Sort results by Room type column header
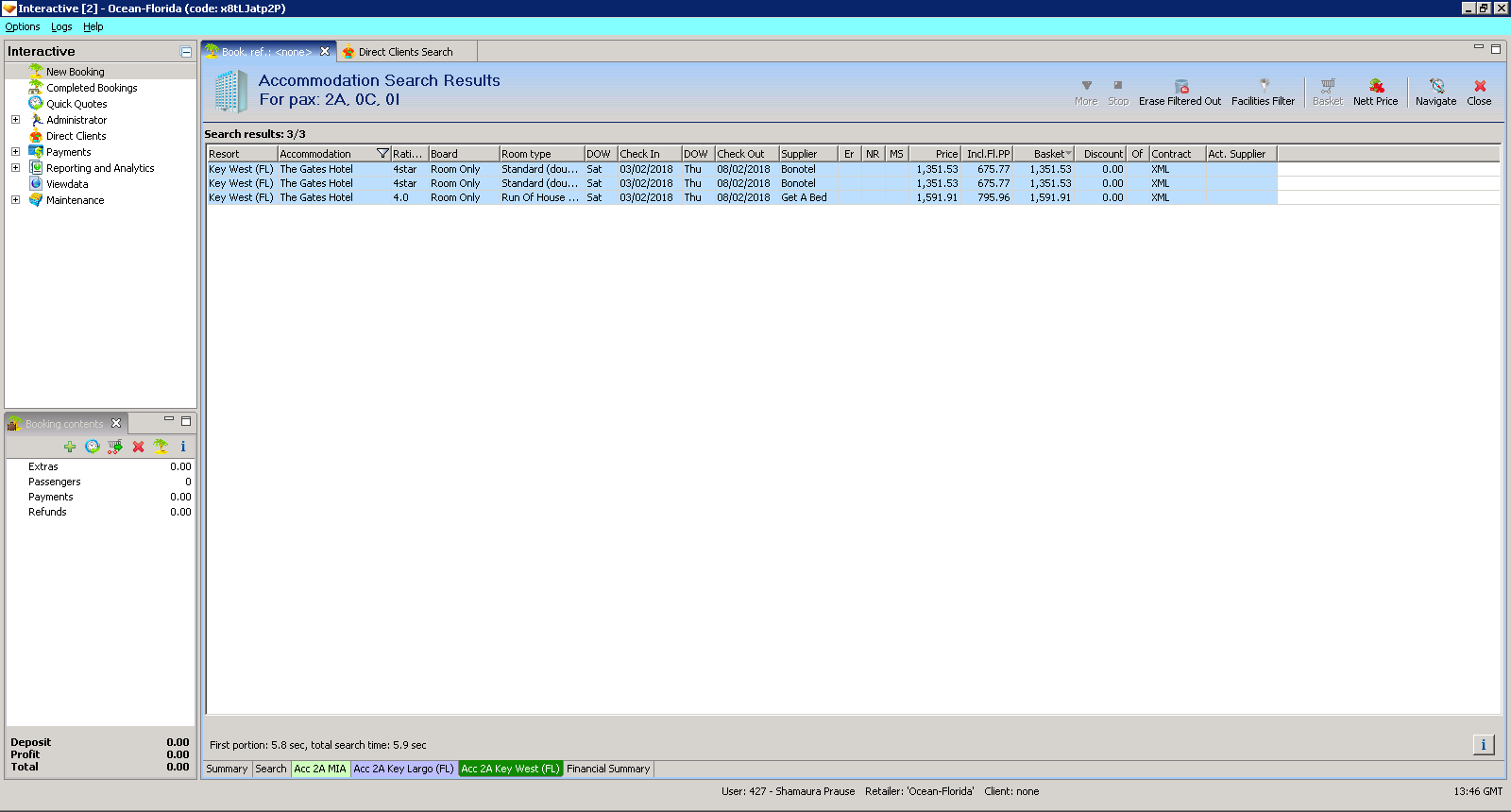This screenshot has height=812, width=1511. (x=542, y=154)
